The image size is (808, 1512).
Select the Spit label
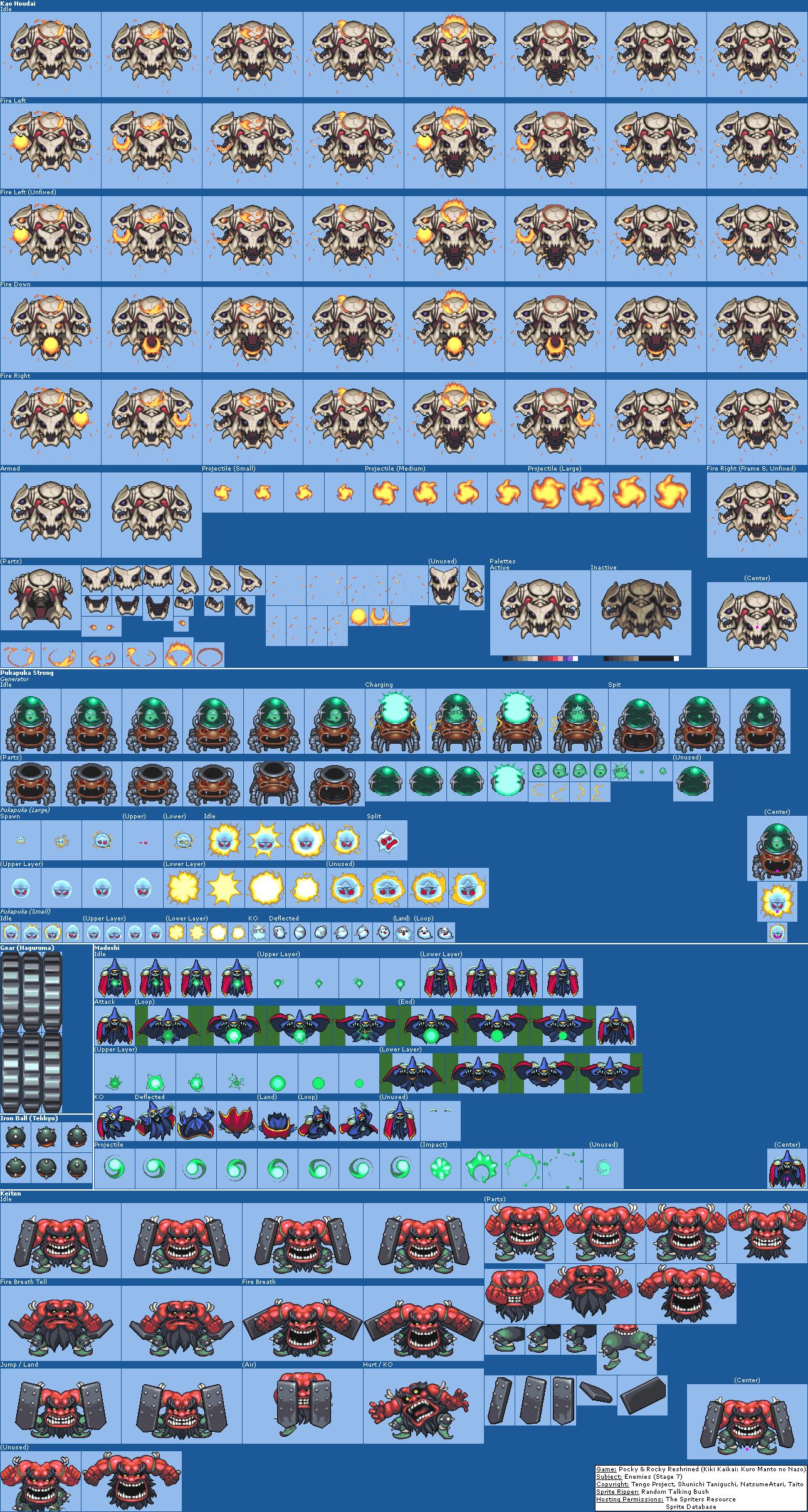coord(614,685)
